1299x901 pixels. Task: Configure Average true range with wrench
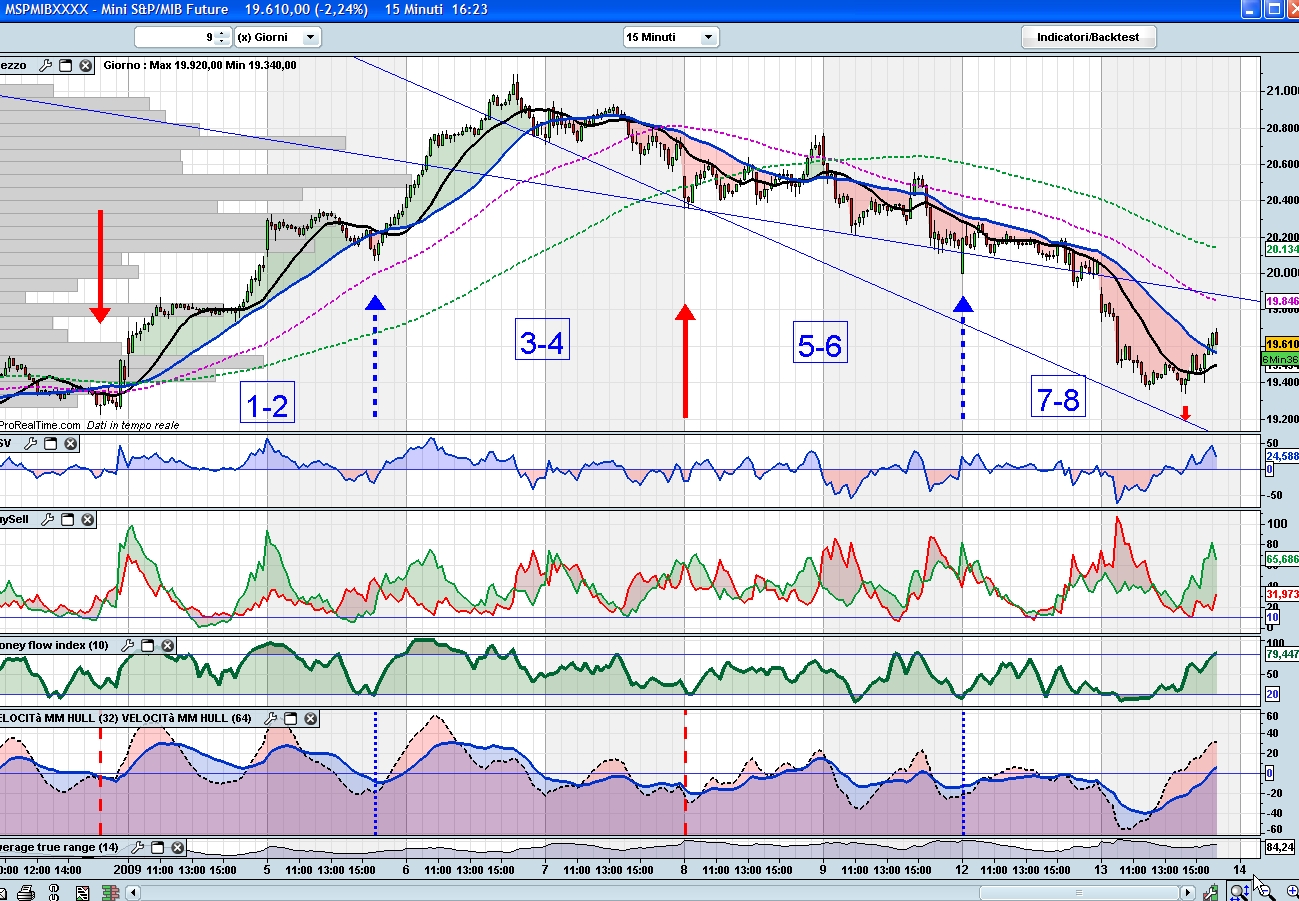(139, 847)
